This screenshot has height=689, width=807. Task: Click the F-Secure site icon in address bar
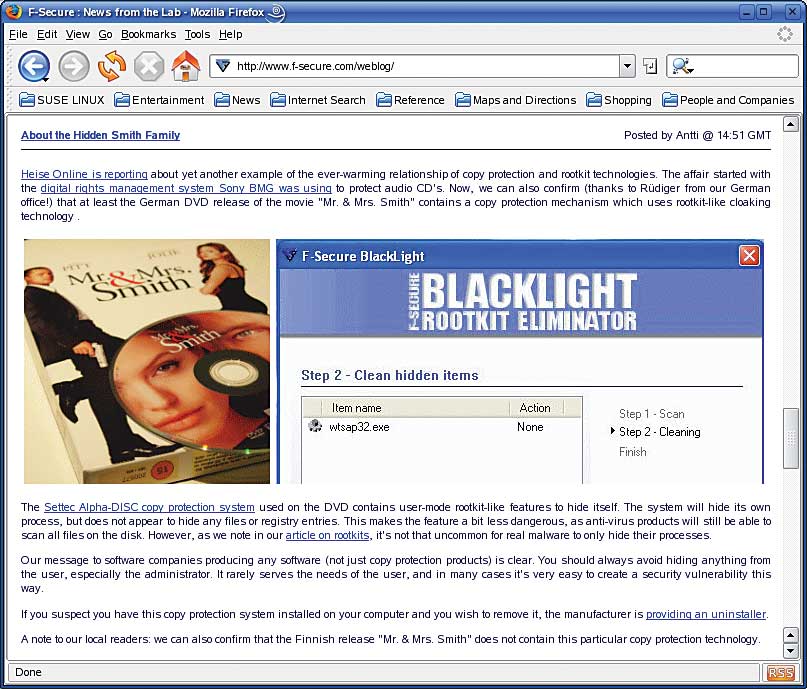tap(223, 66)
